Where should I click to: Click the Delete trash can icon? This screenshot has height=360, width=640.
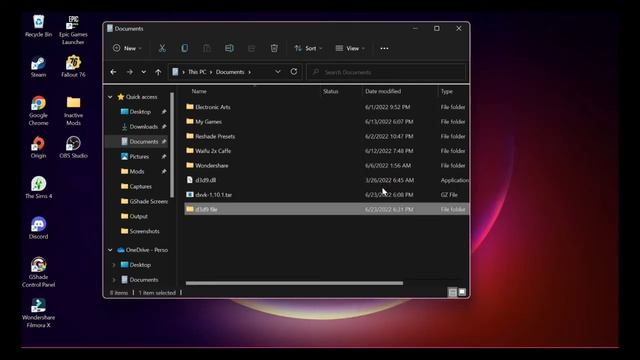pos(274,48)
